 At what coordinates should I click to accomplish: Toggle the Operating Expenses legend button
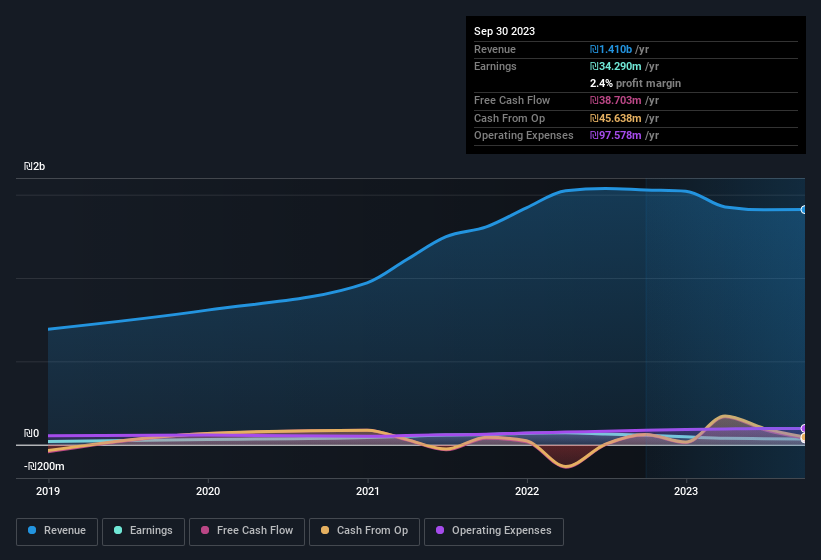click(x=494, y=531)
